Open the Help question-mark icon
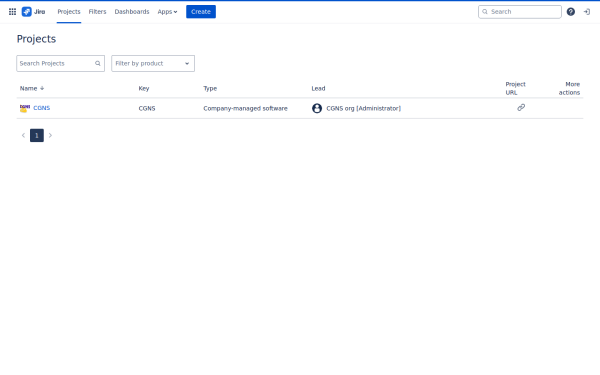The image size is (600, 375). tap(571, 12)
